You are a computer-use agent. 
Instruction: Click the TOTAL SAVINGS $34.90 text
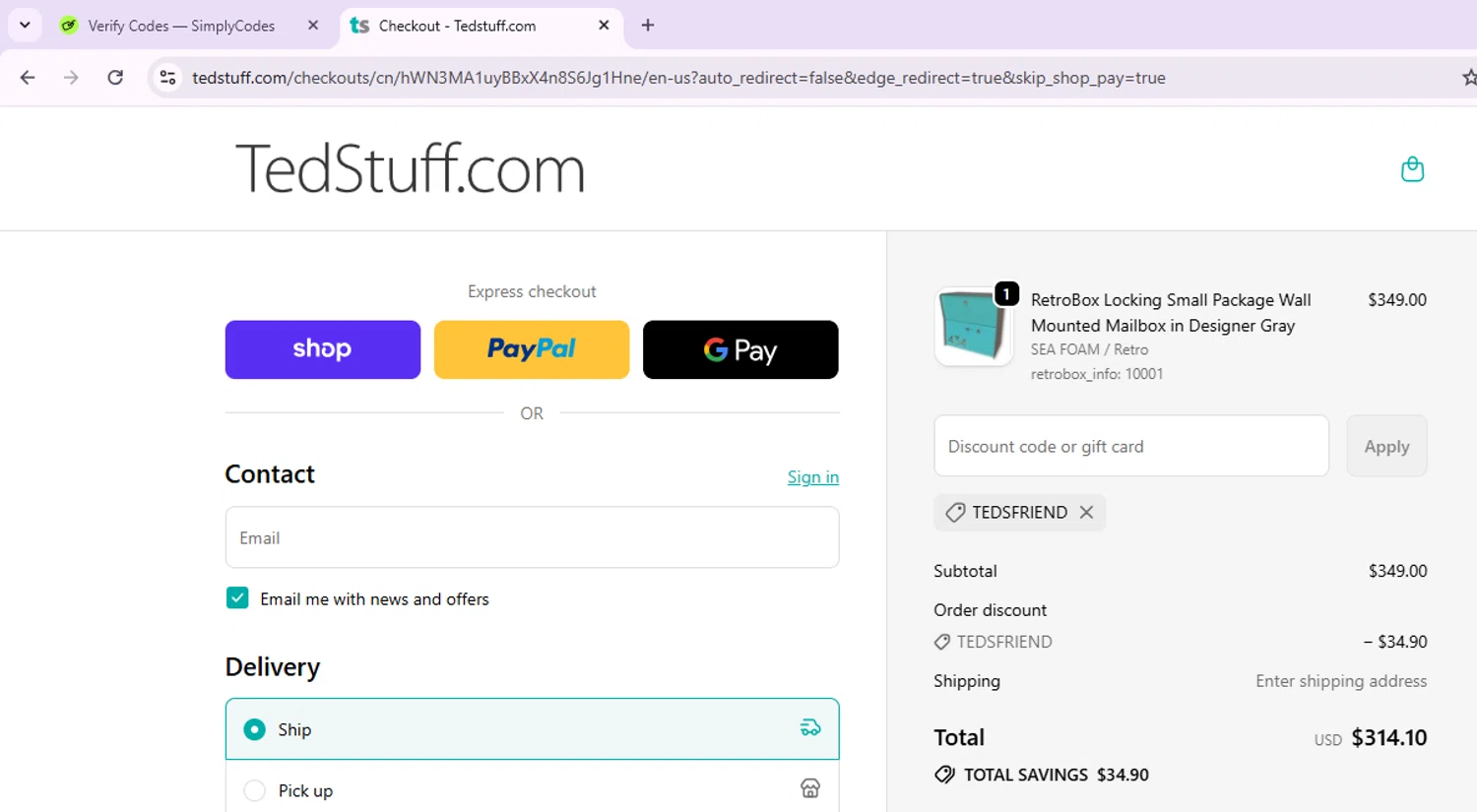coord(1057,775)
